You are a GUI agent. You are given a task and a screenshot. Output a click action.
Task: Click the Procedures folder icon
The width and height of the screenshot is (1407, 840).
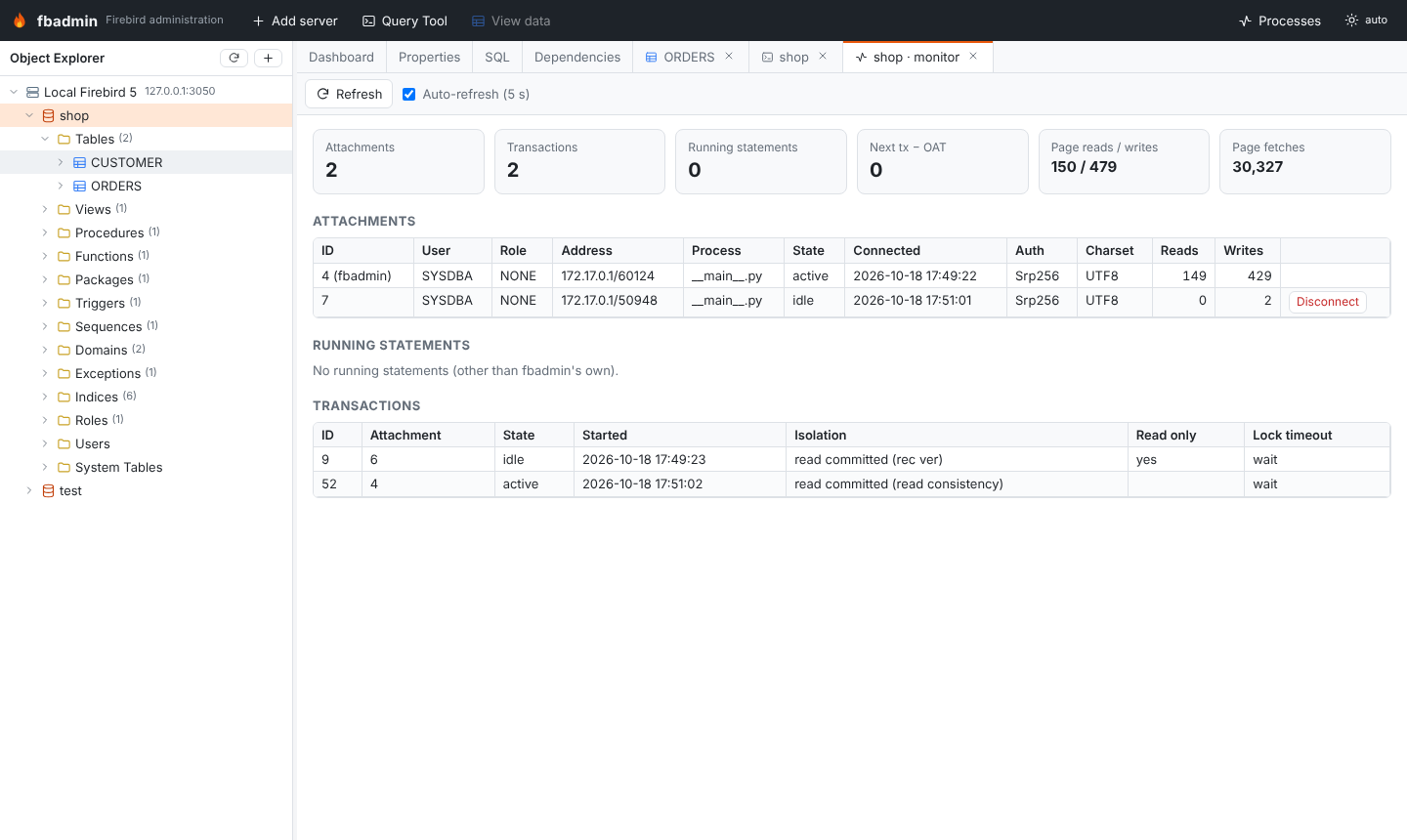click(x=64, y=232)
